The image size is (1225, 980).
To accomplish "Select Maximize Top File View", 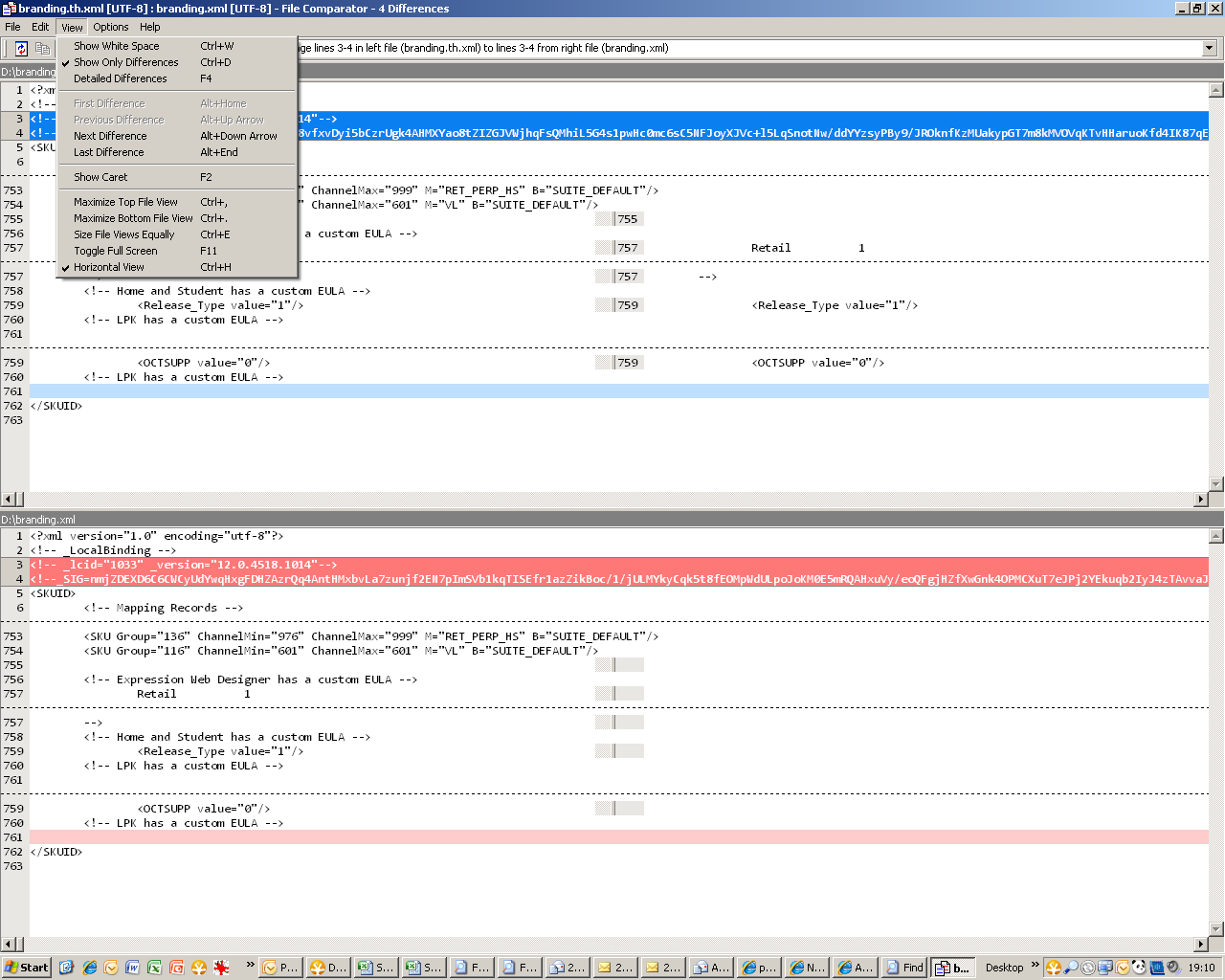I will pos(177,202).
